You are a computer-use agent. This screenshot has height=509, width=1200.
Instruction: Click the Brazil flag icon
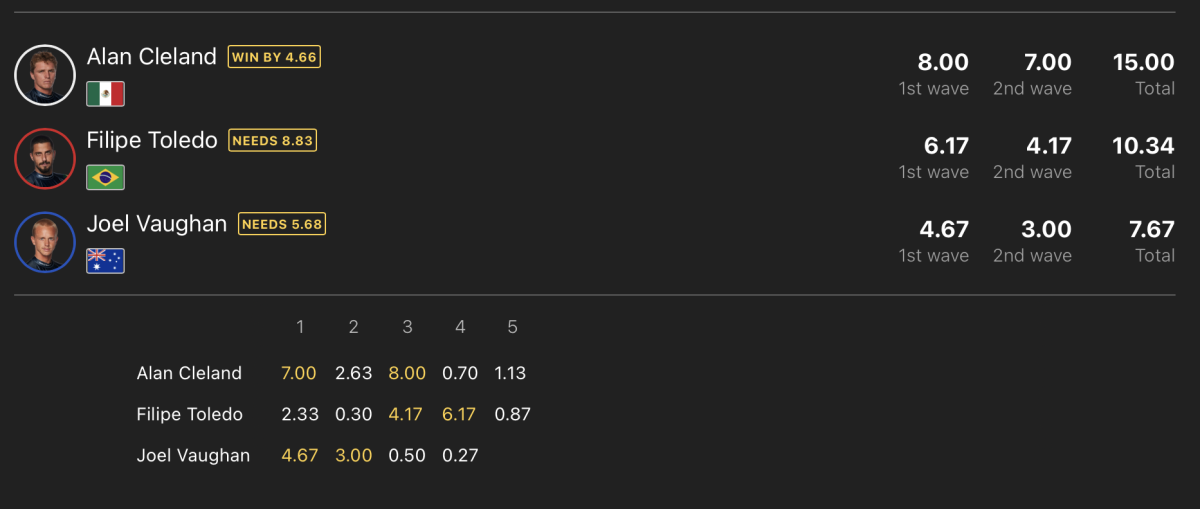point(105,177)
